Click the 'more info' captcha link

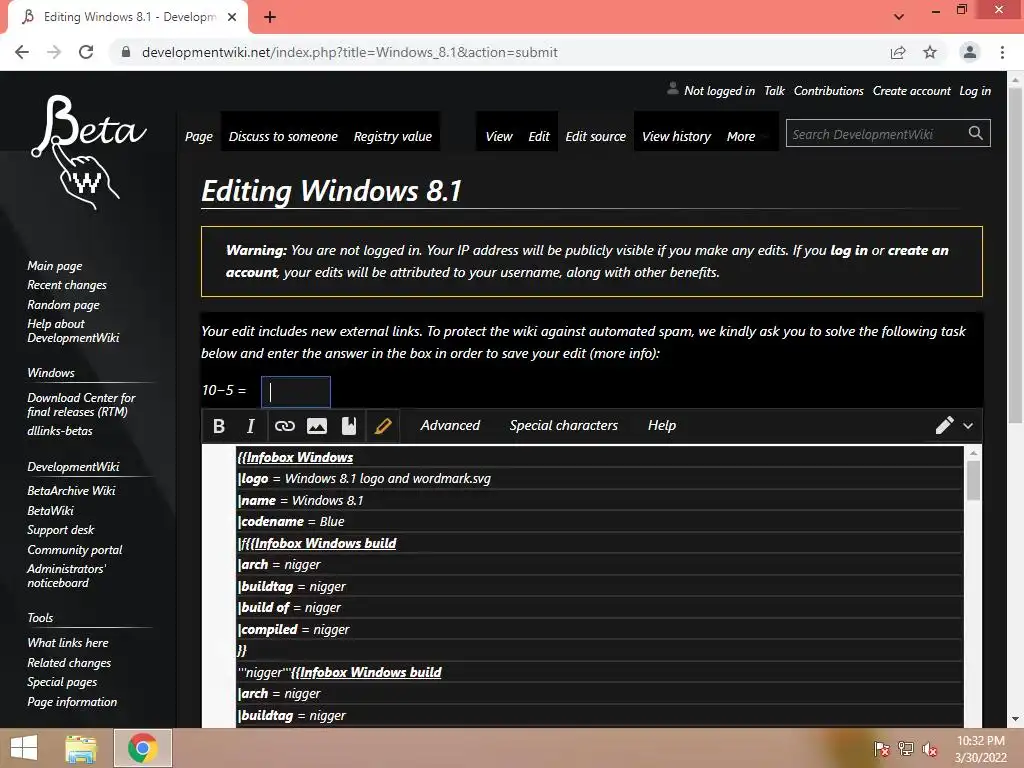(x=624, y=353)
